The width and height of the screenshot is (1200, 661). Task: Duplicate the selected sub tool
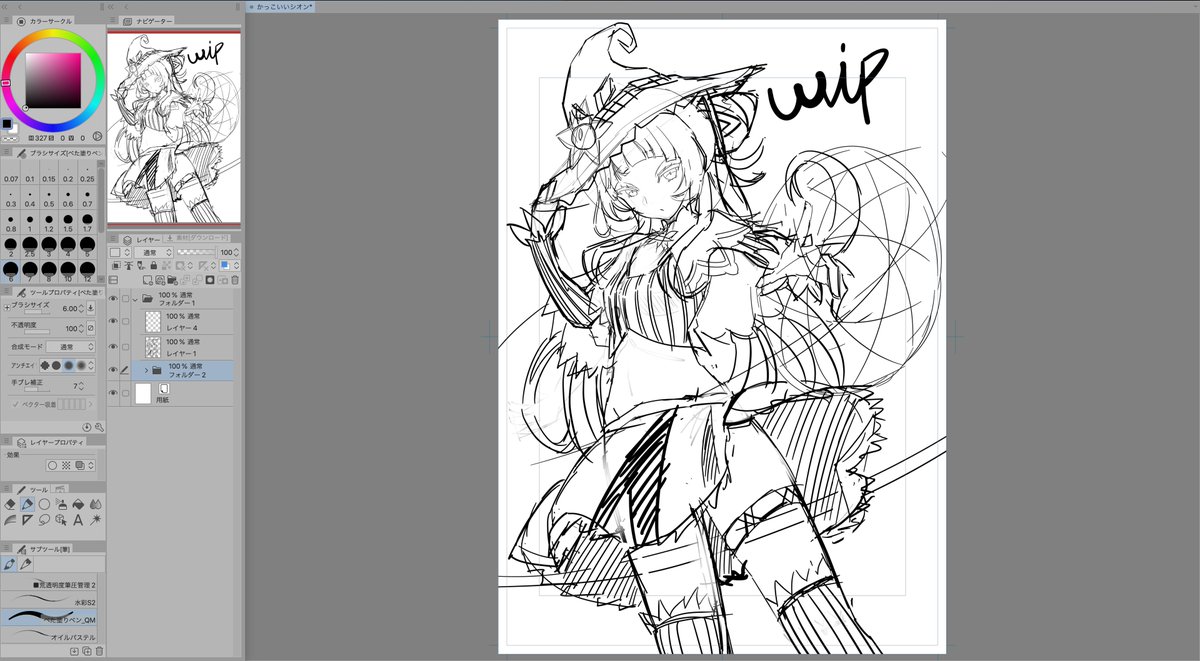click(86, 651)
